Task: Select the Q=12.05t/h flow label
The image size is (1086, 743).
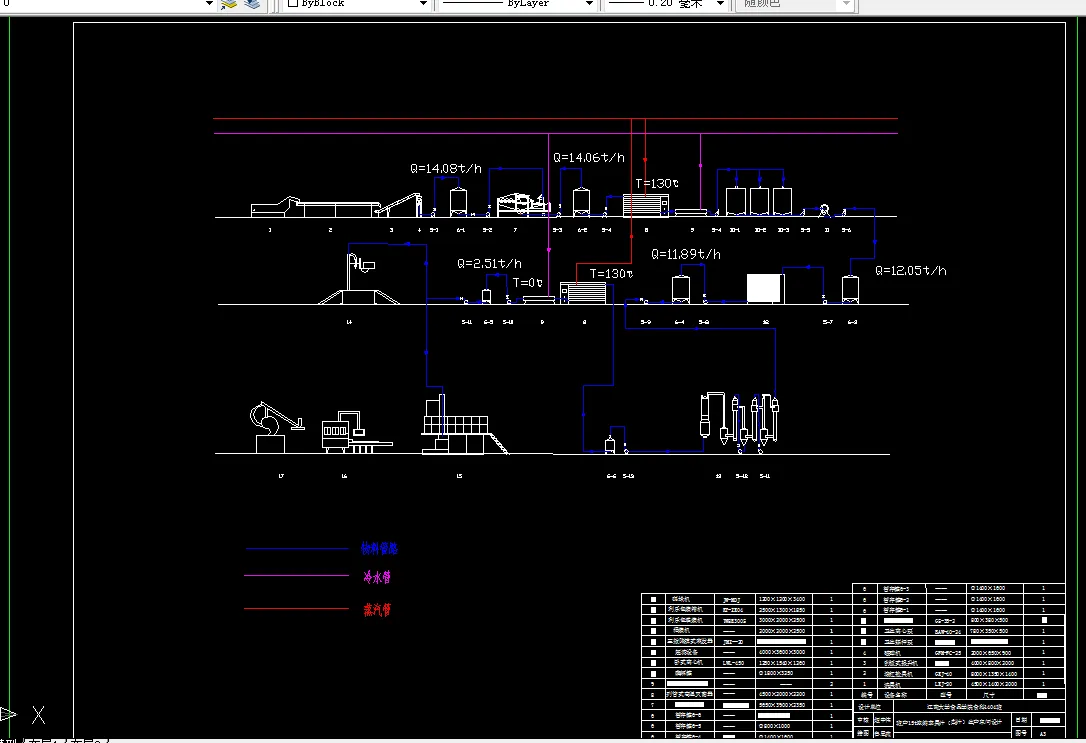Action: point(910,271)
